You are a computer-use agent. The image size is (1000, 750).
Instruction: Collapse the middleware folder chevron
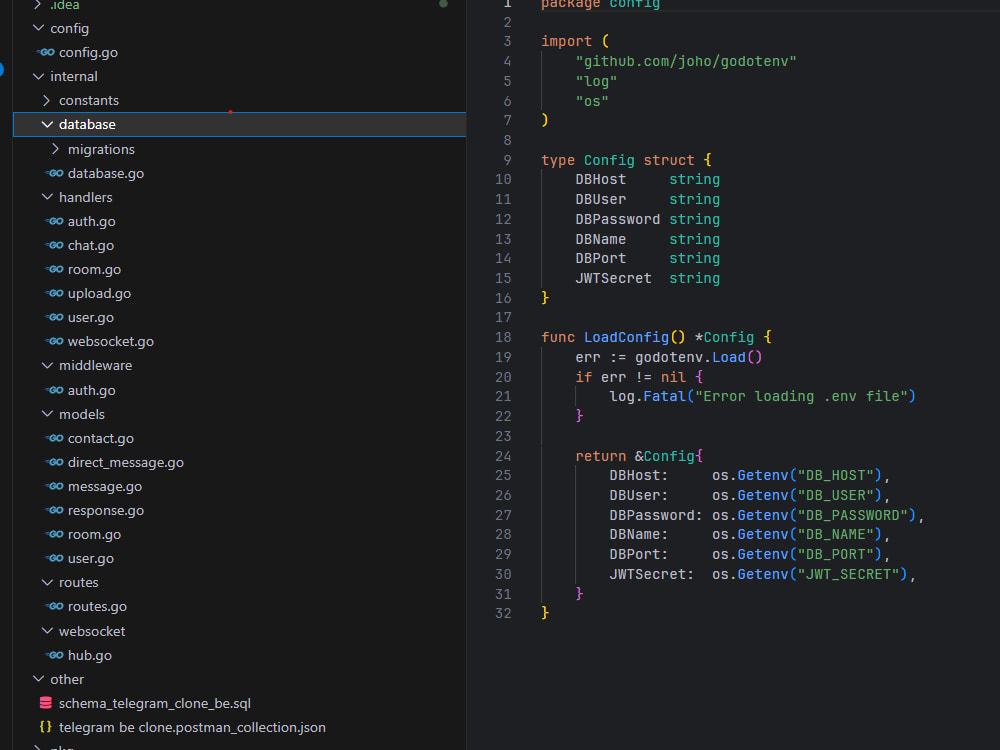(47, 365)
